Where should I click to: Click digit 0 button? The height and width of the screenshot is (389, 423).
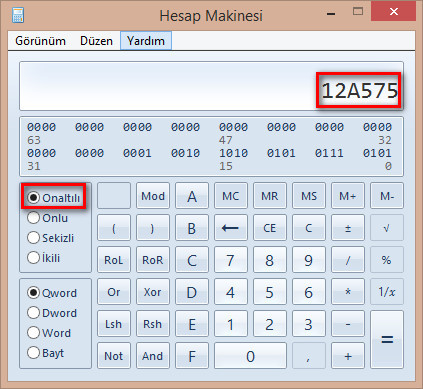point(250,356)
